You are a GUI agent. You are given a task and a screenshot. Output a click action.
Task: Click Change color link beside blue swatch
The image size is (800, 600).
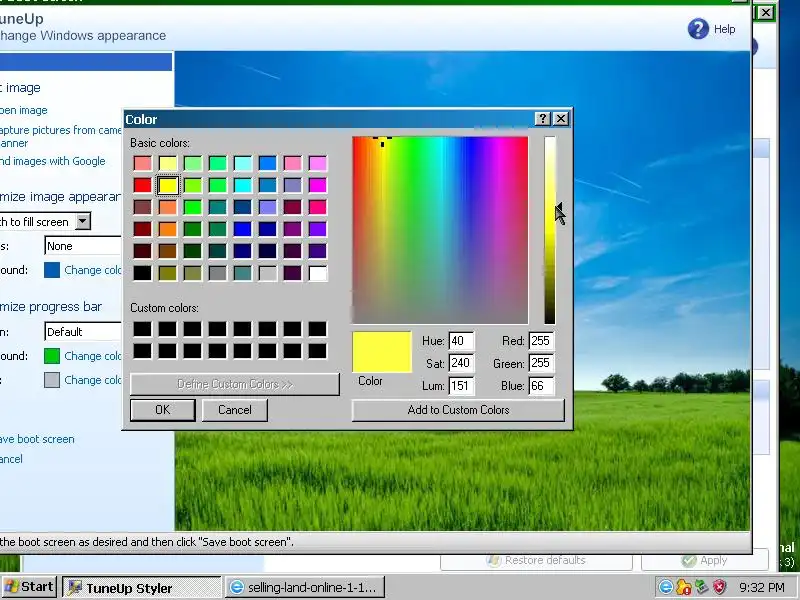pyautogui.click(x=93, y=270)
